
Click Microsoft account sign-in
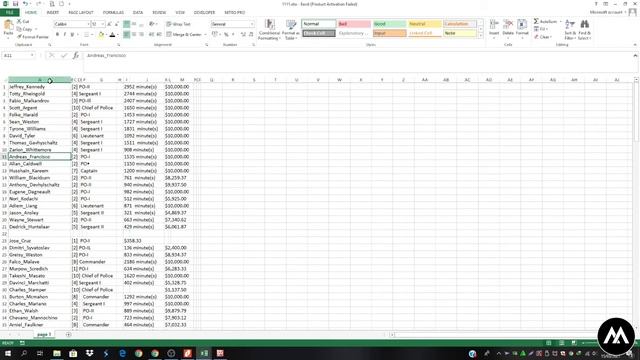608,13
